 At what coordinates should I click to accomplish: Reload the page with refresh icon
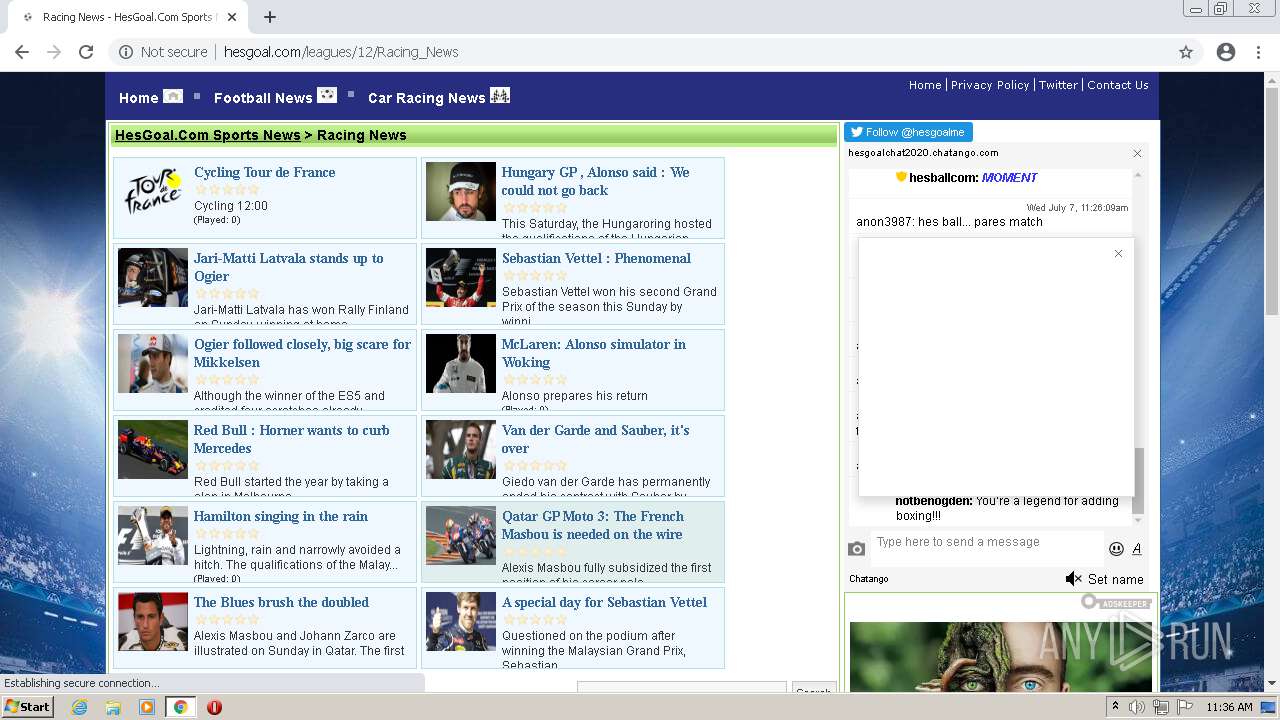86,52
